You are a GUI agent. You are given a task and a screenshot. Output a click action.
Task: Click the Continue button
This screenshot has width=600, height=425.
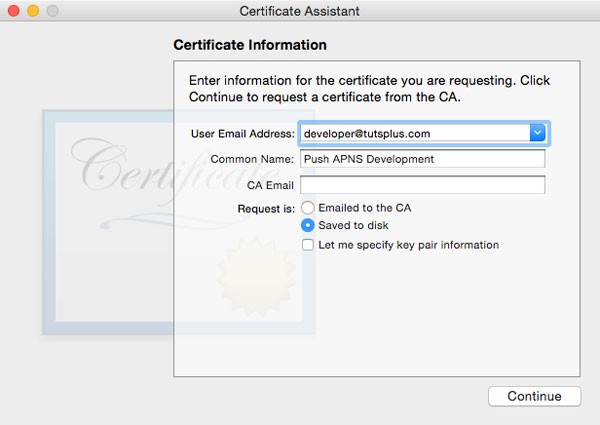click(x=535, y=396)
